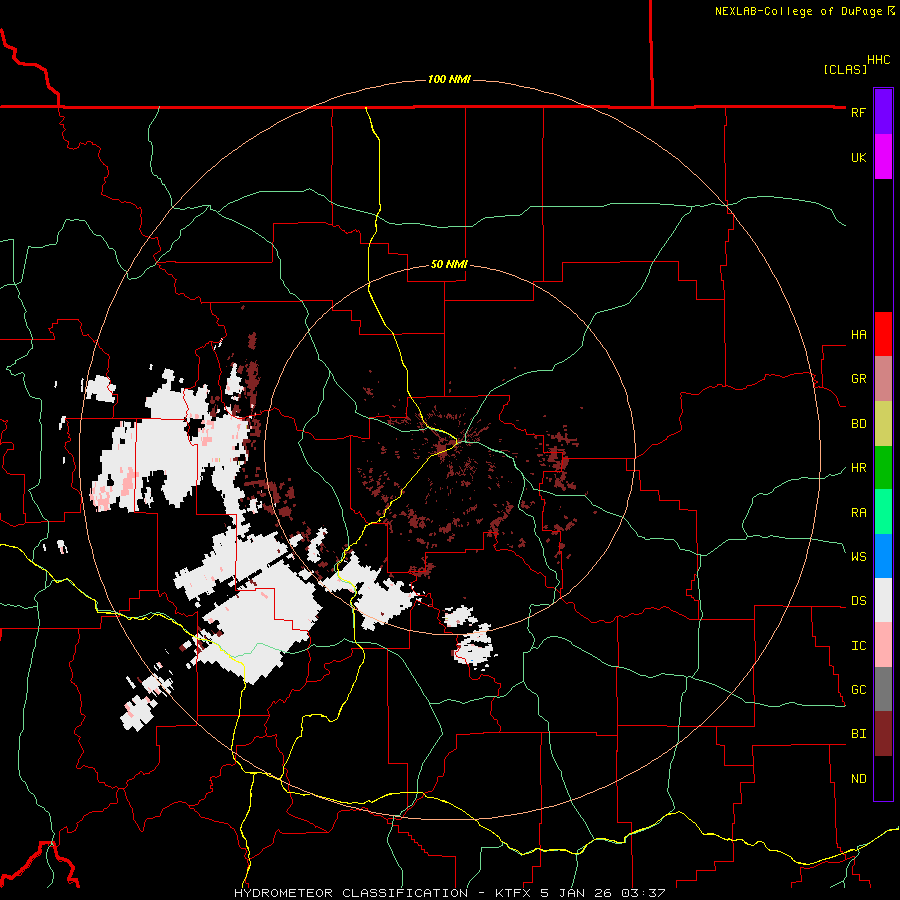Click the RF purple legend swatch
This screenshot has height=900, width=900.
[x=883, y=112]
